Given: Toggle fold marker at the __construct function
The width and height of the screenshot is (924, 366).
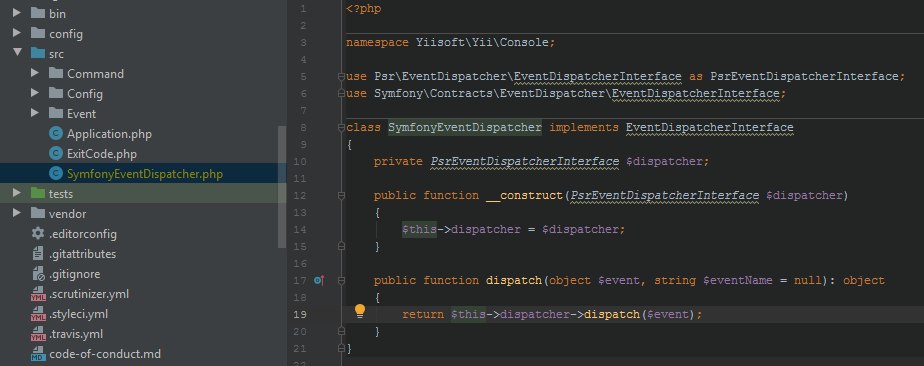Looking at the screenshot, I should (x=341, y=195).
